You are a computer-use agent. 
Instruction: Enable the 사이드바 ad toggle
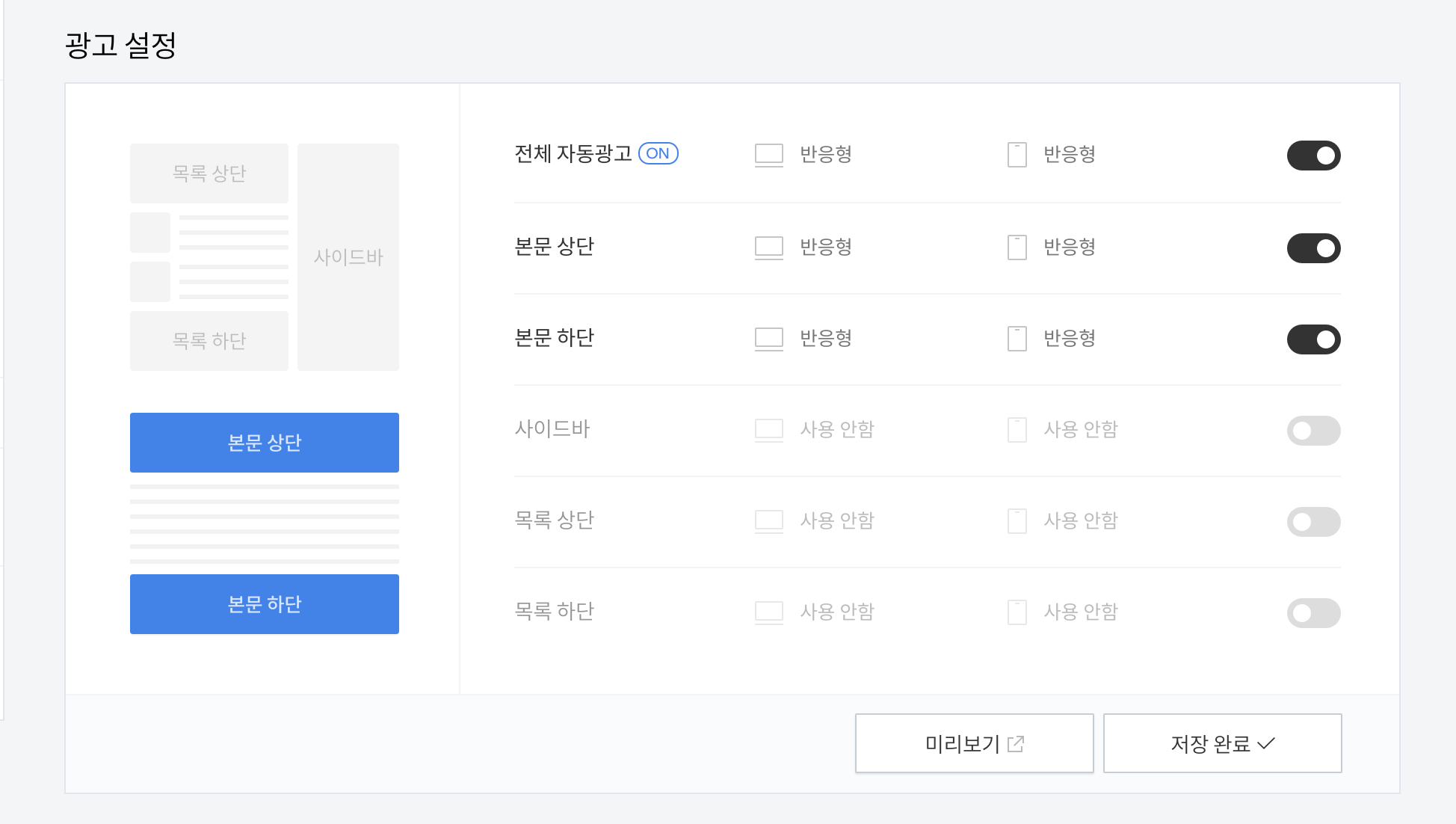tap(1313, 431)
